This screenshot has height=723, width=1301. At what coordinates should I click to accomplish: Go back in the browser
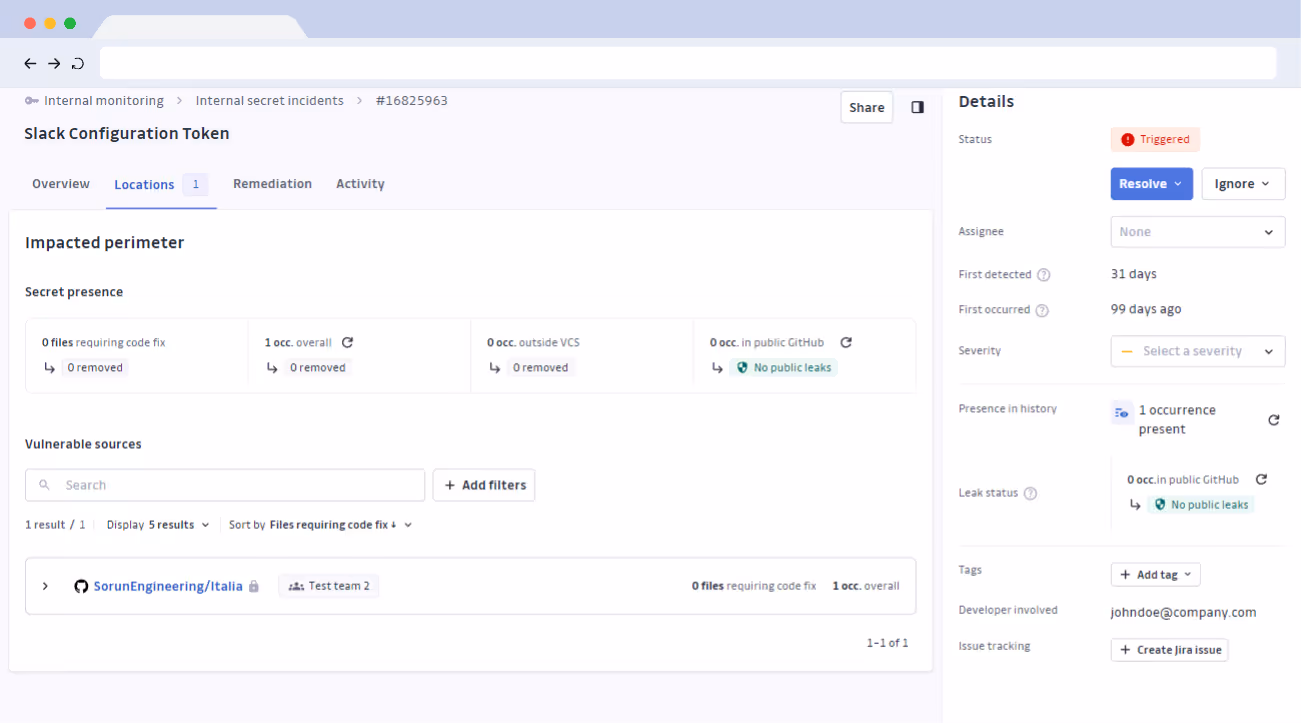pos(30,63)
